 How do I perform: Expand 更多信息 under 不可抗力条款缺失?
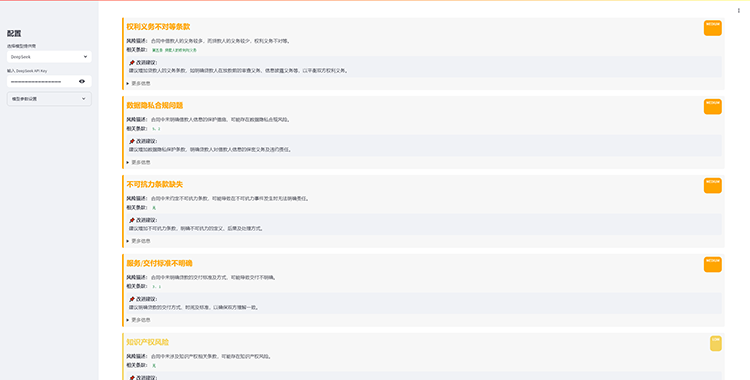(138, 241)
